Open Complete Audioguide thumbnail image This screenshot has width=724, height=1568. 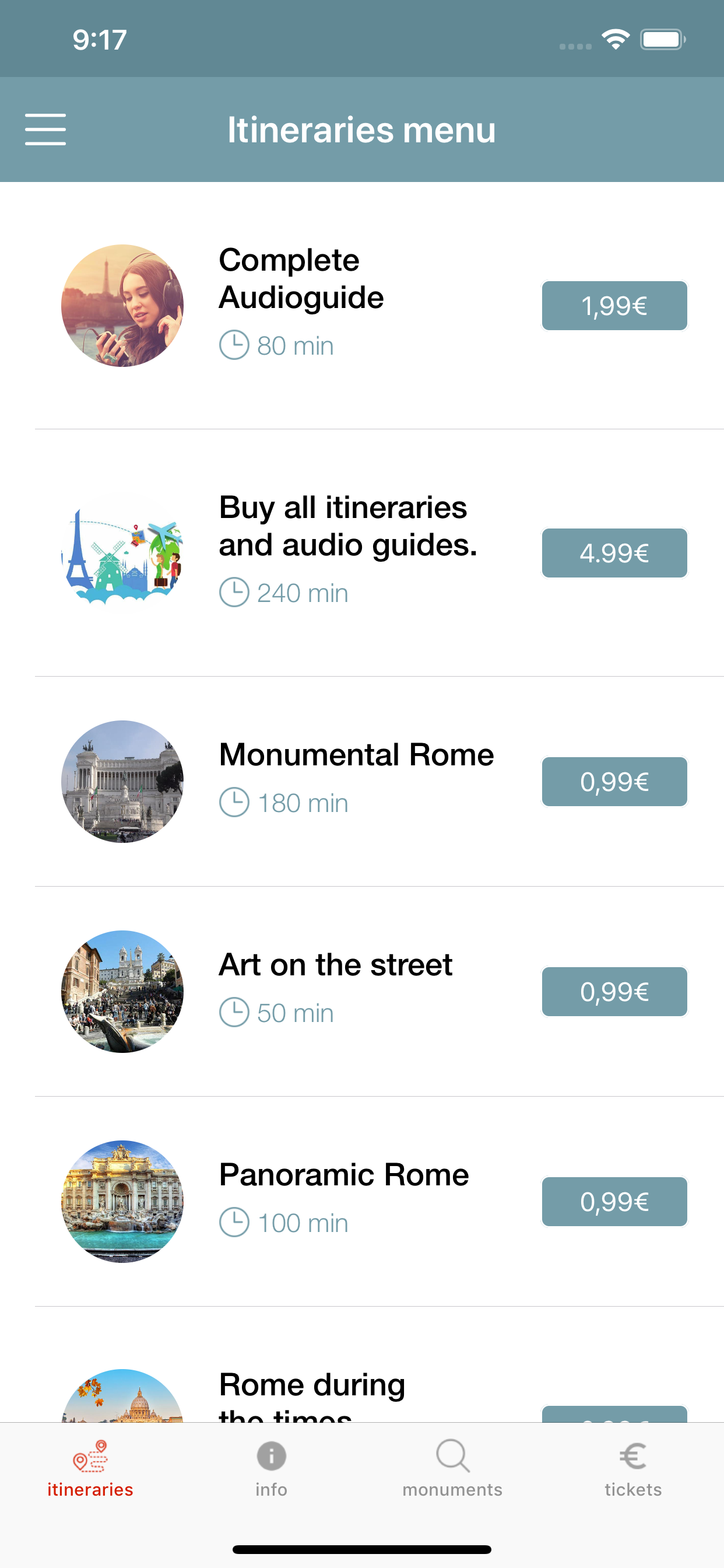pos(122,306)
